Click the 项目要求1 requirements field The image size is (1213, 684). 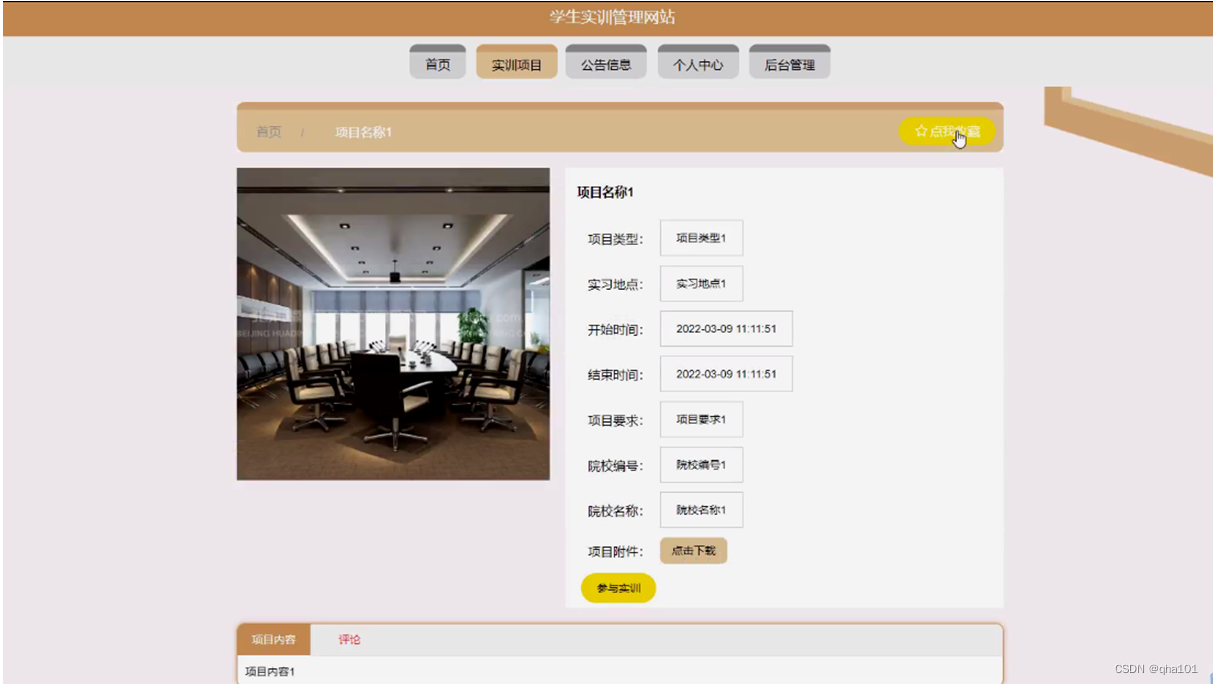pyautogui.click(x=700, y=419)
